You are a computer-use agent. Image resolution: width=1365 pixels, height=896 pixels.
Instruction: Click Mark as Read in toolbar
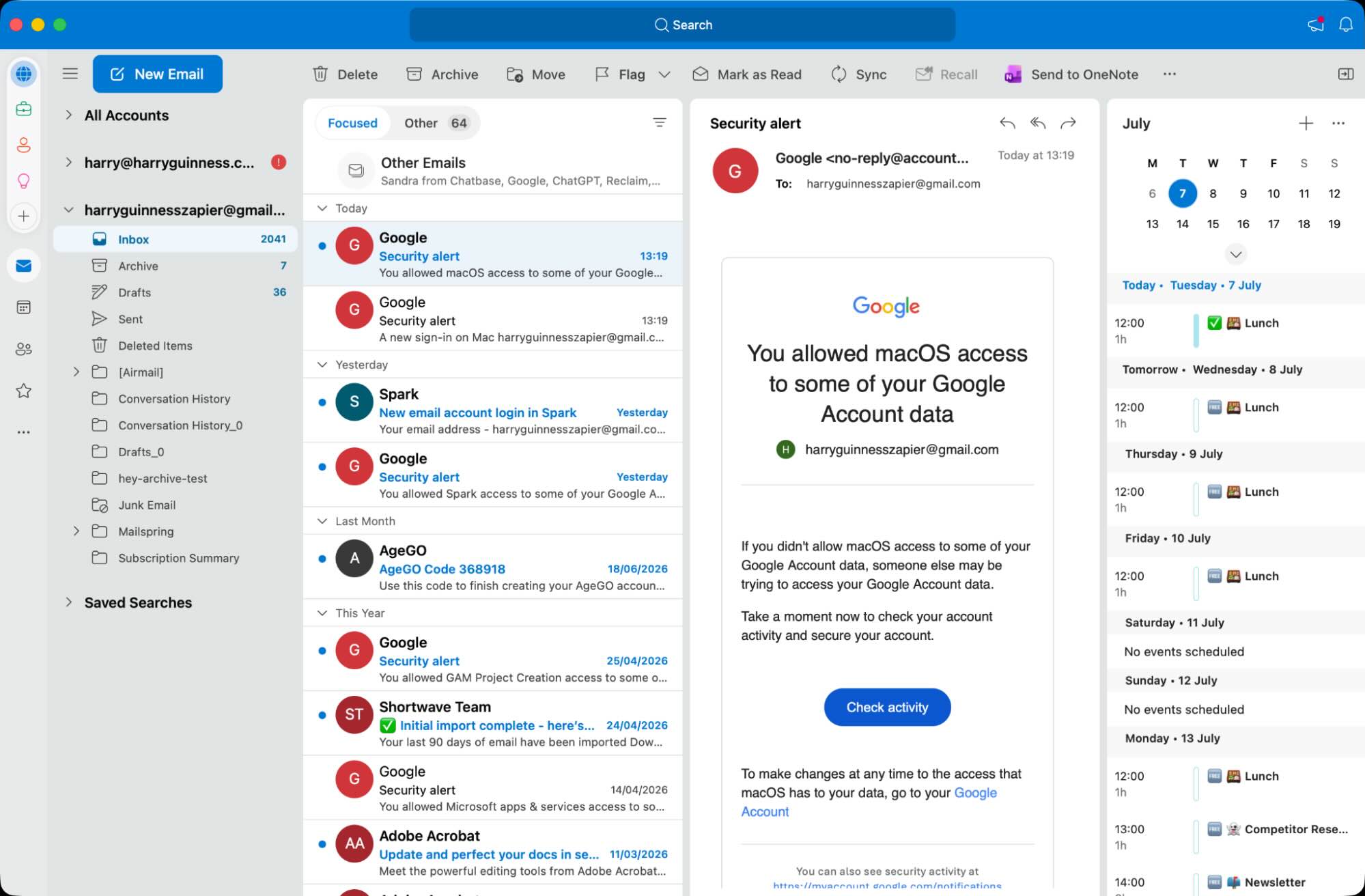click(x=747, y=74)
